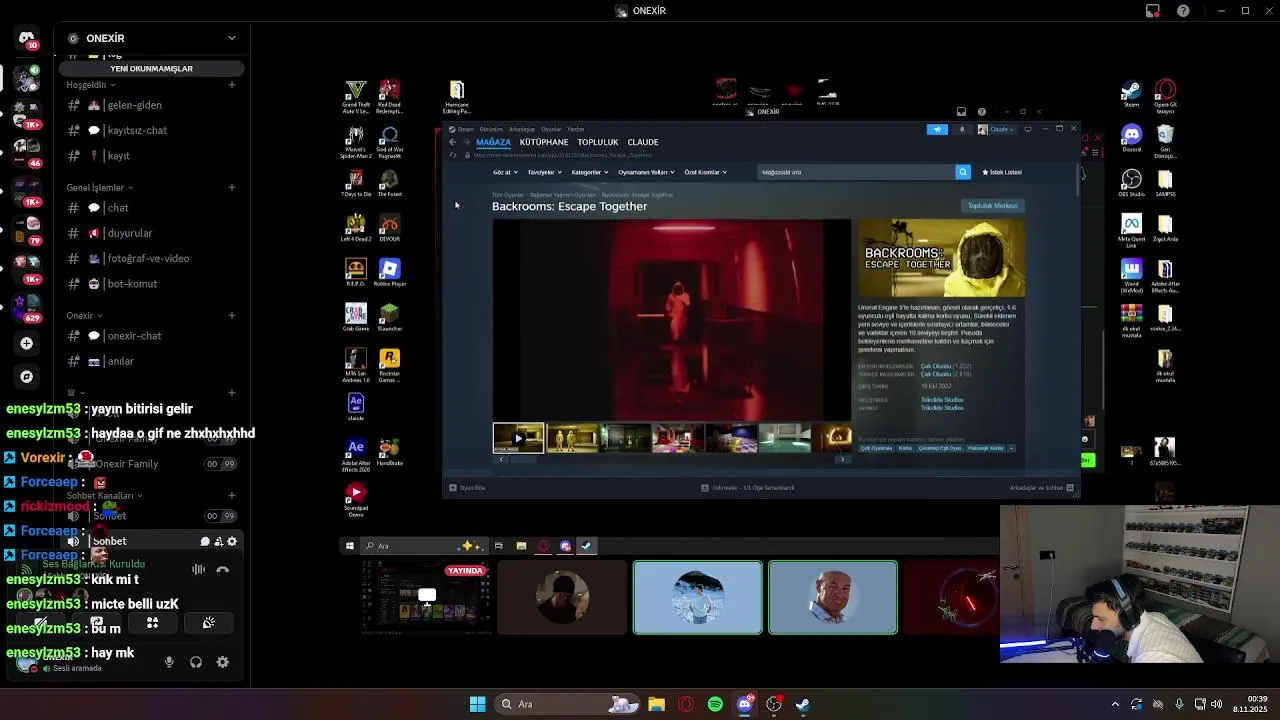Open the discover servers compass icon
The width and height of the screenshot is (1280, 720).
click(x=26, y=377)
